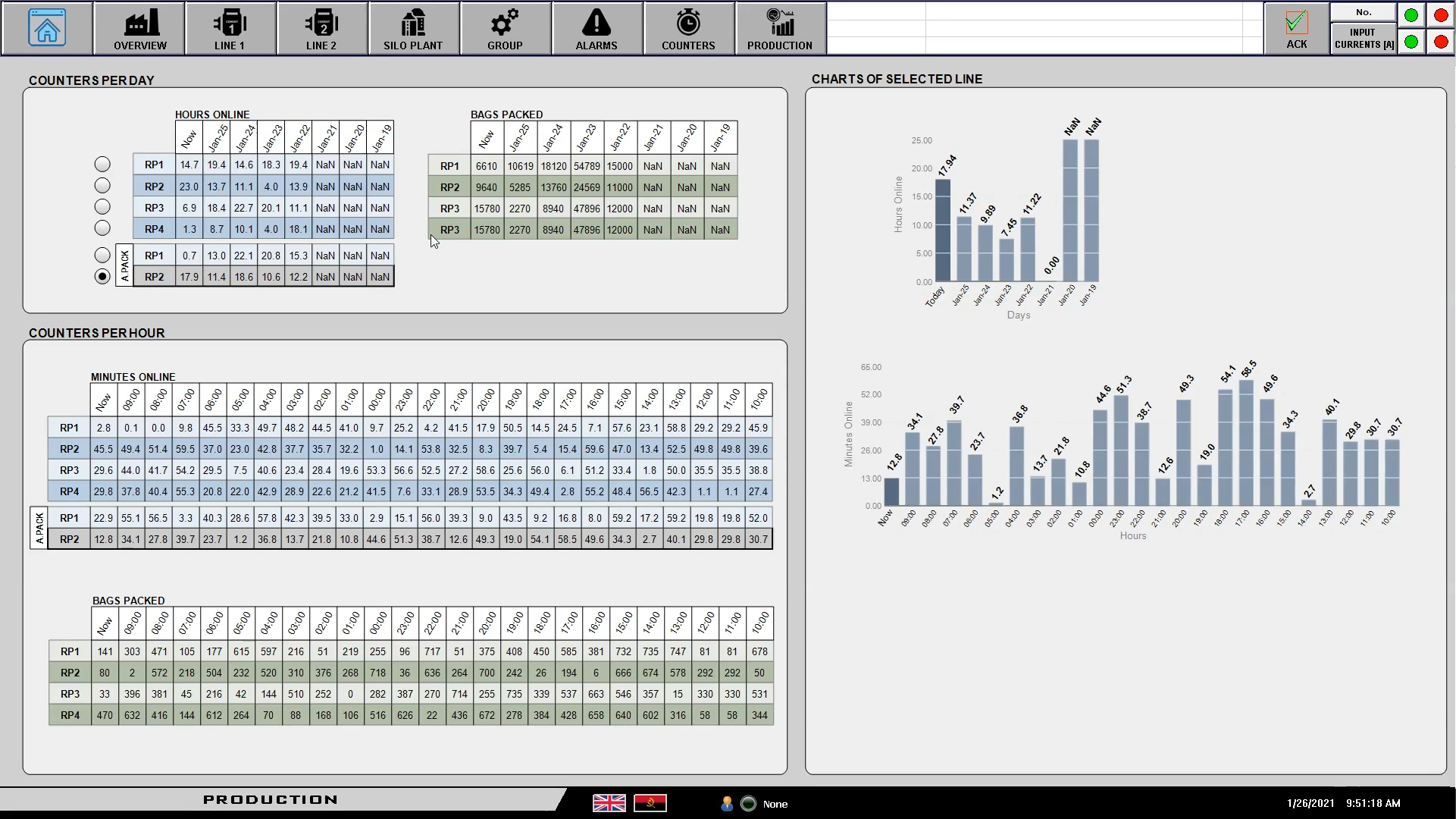Click the A.PACK RP2 value 17.9
1456x819 pixels.
pyautogui.click(x=189, y=277)
